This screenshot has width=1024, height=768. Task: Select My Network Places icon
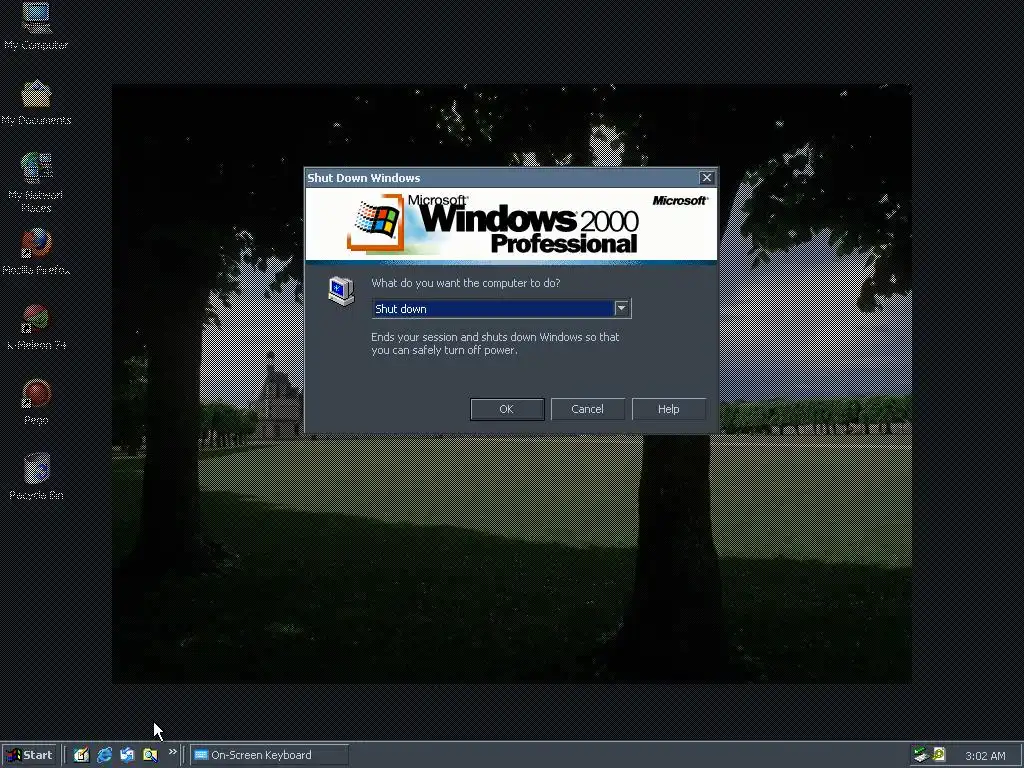pos(36,182)
